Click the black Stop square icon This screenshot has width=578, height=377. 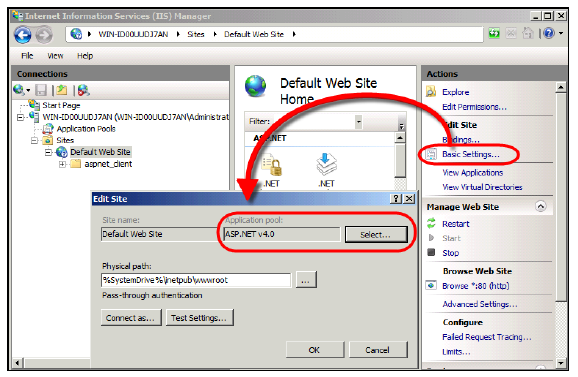[431, 252]
